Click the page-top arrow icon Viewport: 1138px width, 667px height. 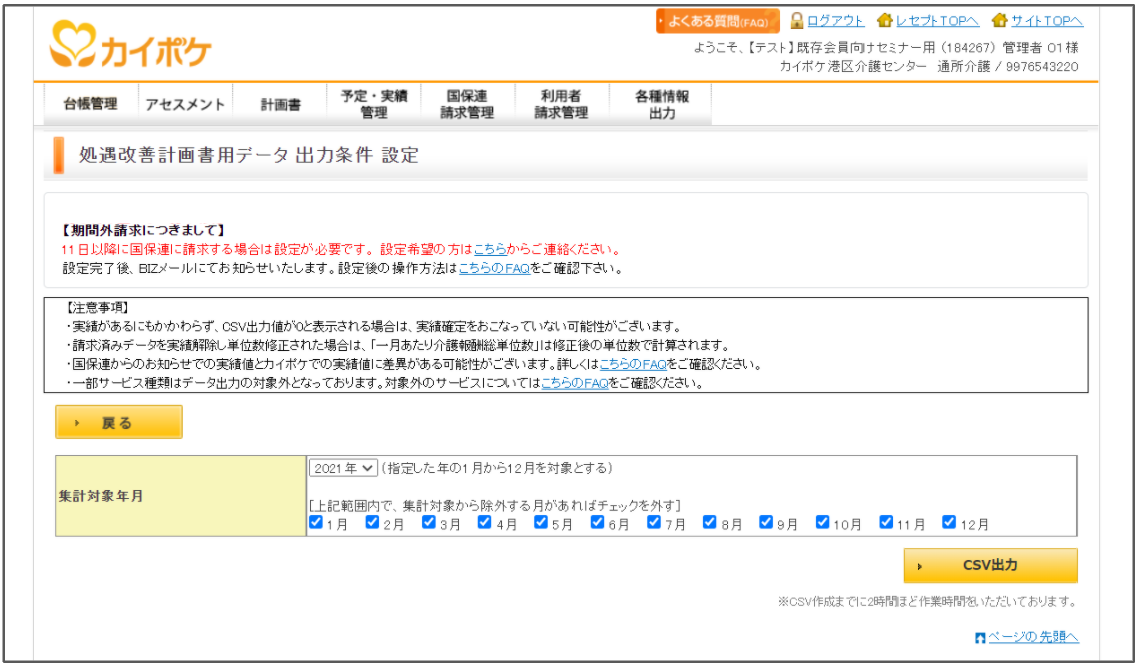pyautogui.click(x=981, y=638)
